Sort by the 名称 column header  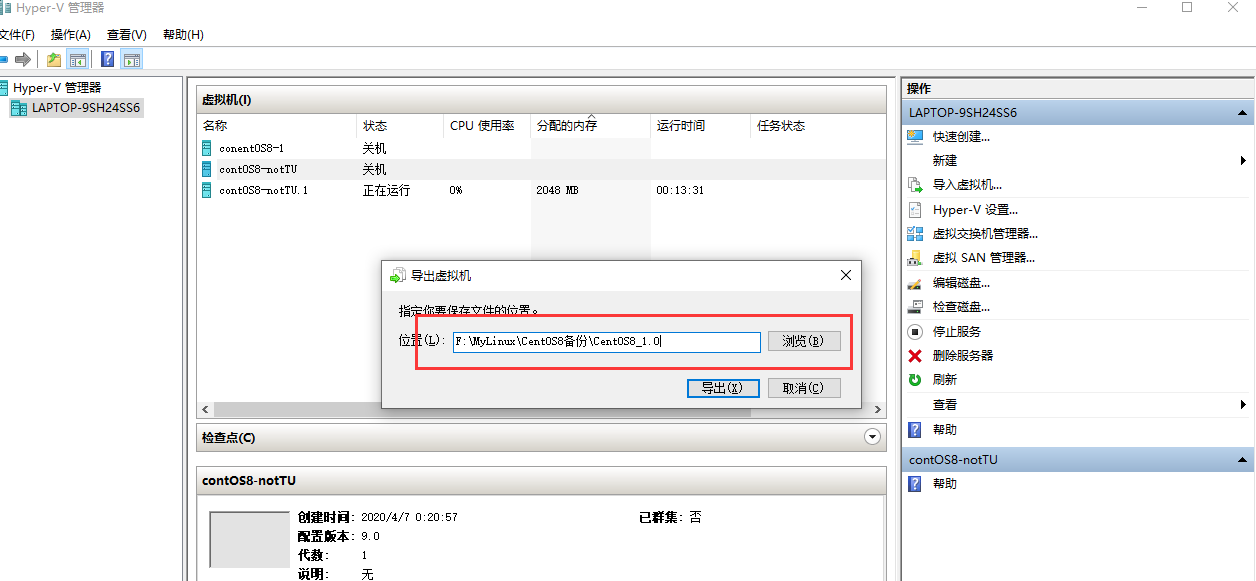pos(277,126)
